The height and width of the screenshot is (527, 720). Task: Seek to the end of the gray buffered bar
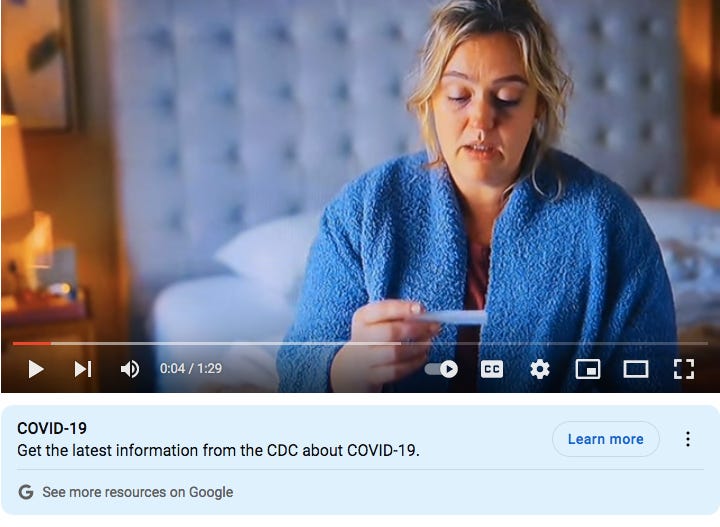pyautogui.click(x=399, y=343)
